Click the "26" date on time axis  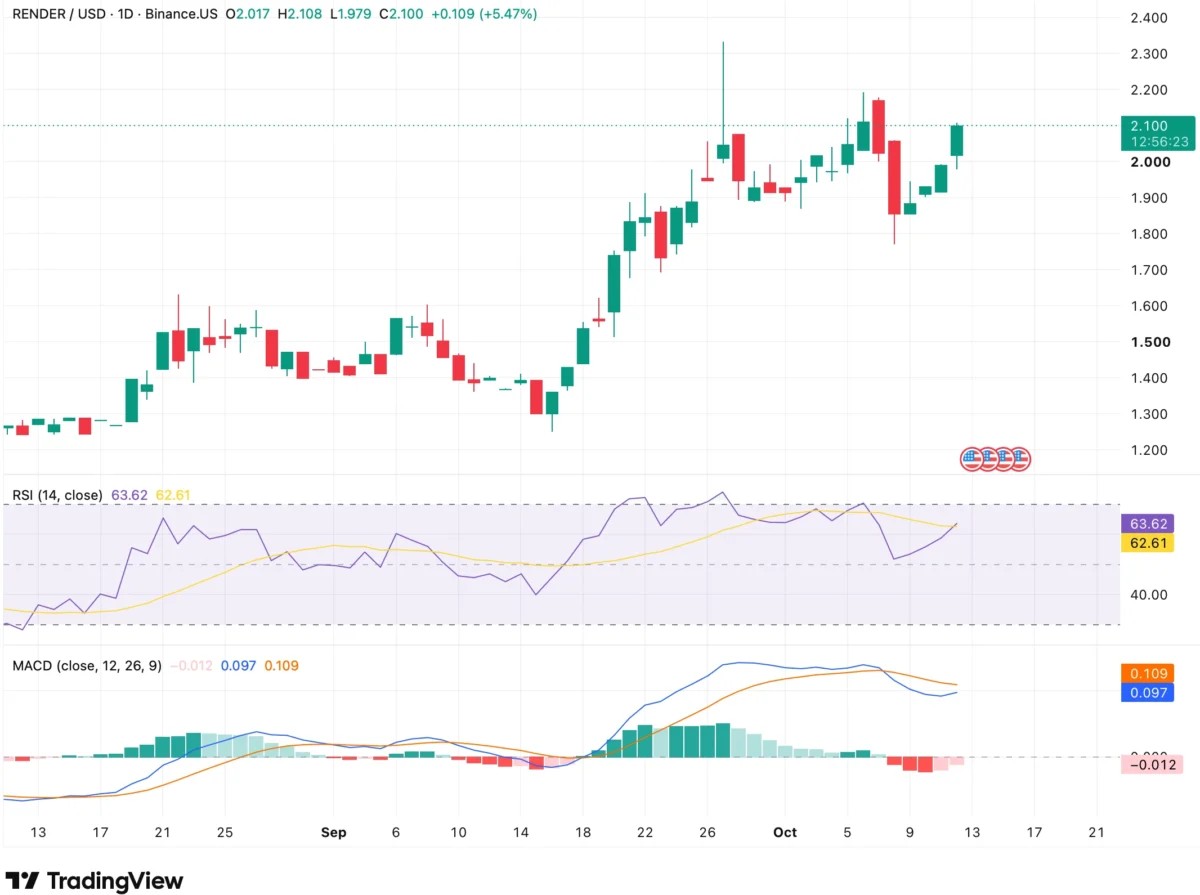[x=707, y=831]
